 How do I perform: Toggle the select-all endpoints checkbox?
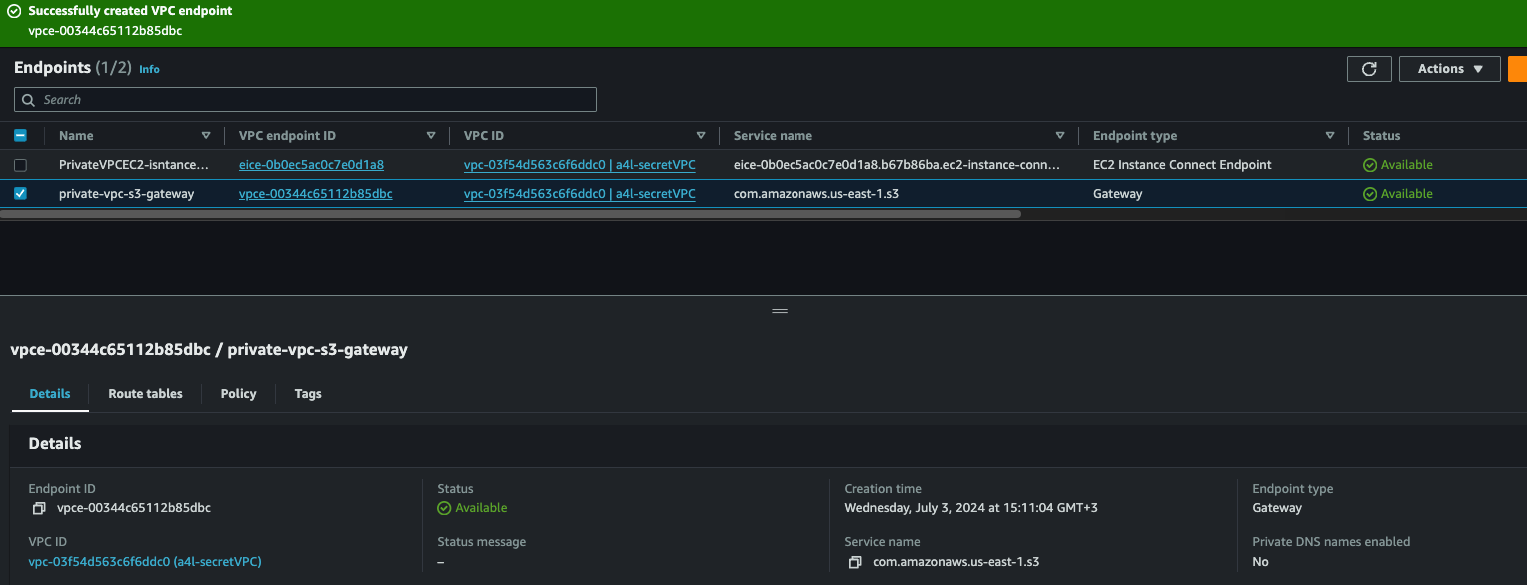tap(20, 136)
